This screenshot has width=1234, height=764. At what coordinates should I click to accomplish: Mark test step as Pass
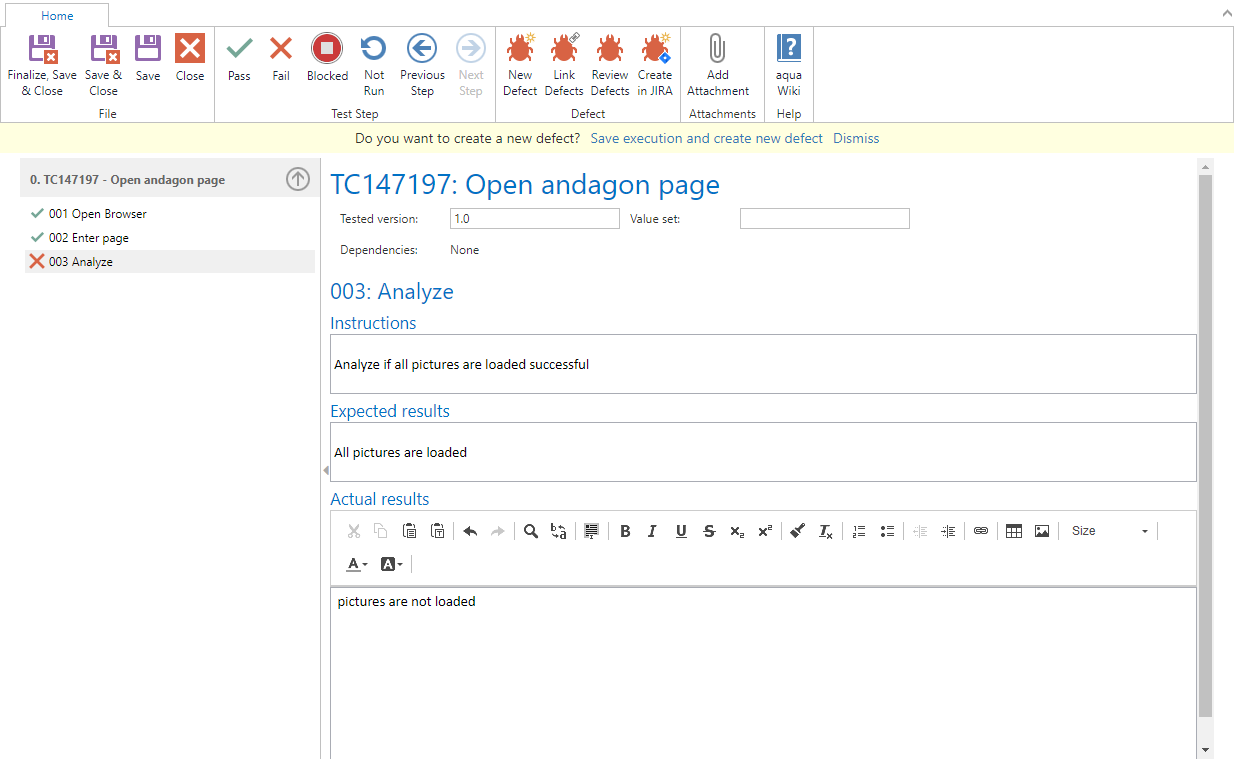(239, 50)
